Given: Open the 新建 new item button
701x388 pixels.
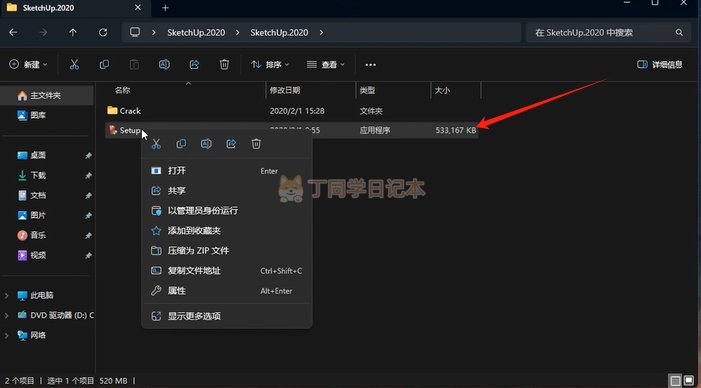Looking at the screenshot, I should [x=28, y=65].
